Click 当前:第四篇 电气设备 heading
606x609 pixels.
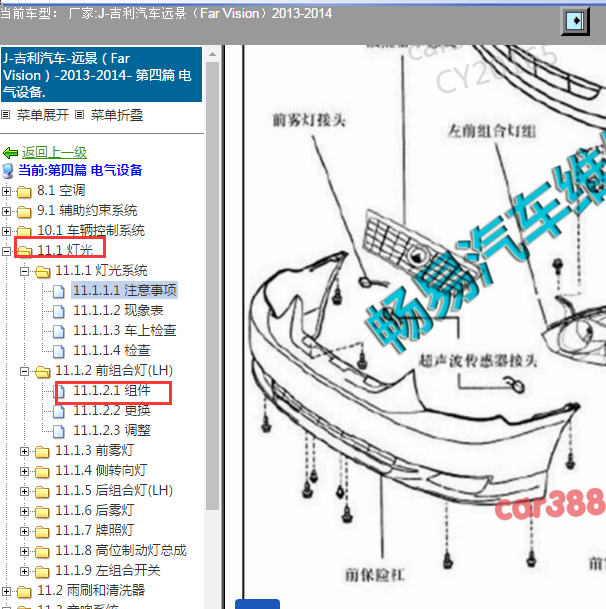(x=80, y=170)
